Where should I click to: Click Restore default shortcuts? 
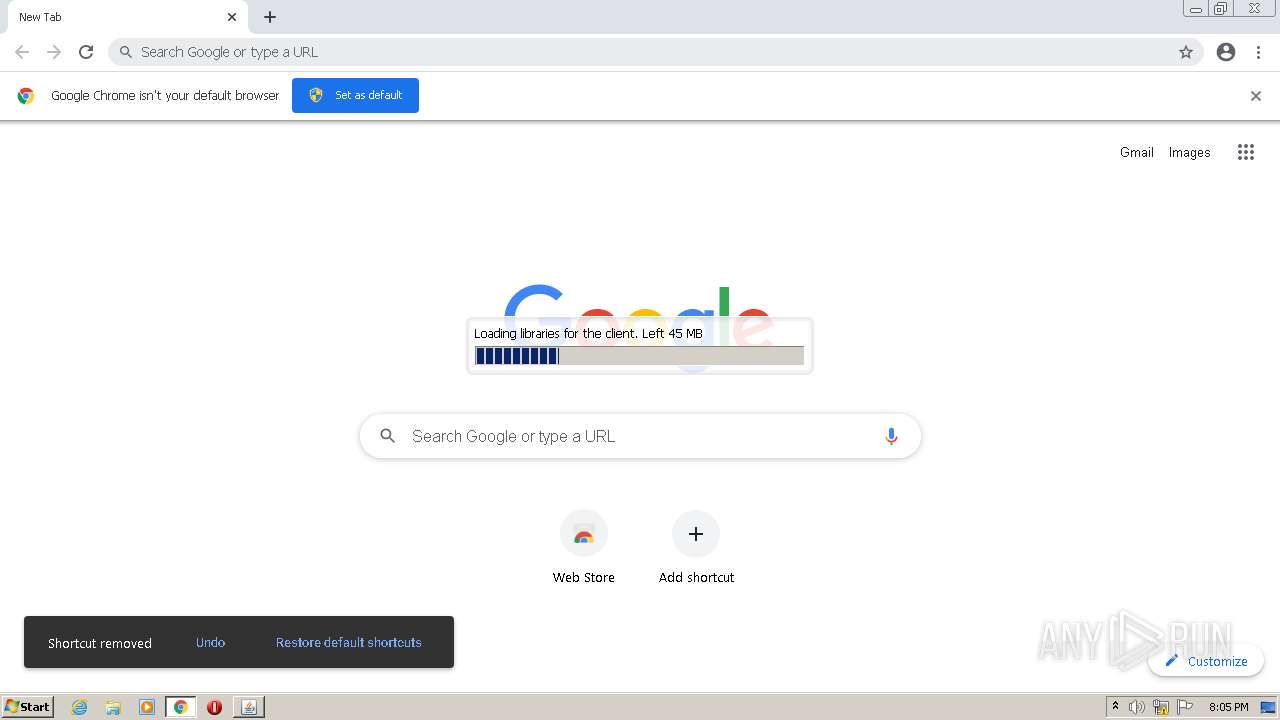[349, 642]
